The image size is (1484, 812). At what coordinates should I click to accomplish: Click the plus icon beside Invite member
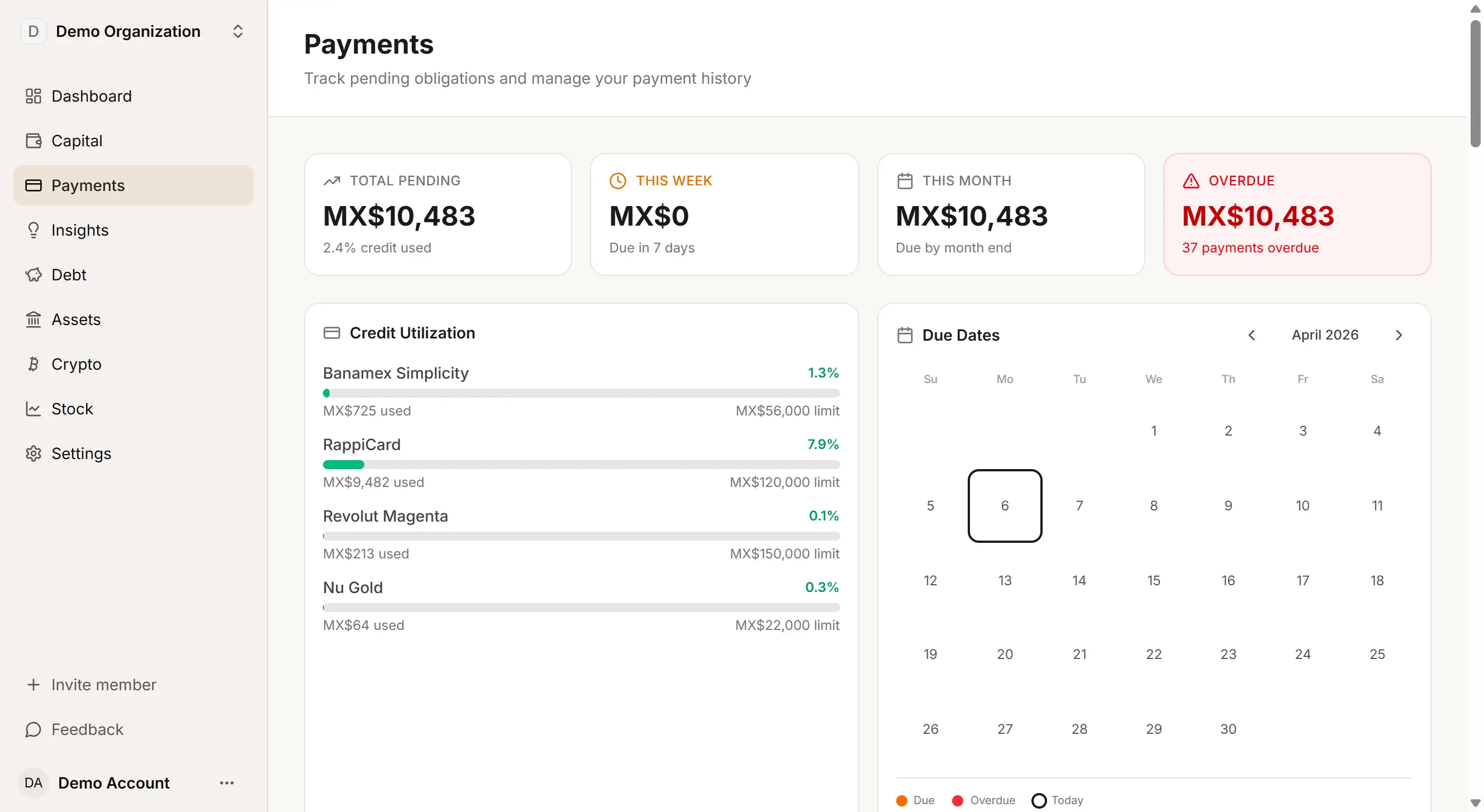coord(34,685)
